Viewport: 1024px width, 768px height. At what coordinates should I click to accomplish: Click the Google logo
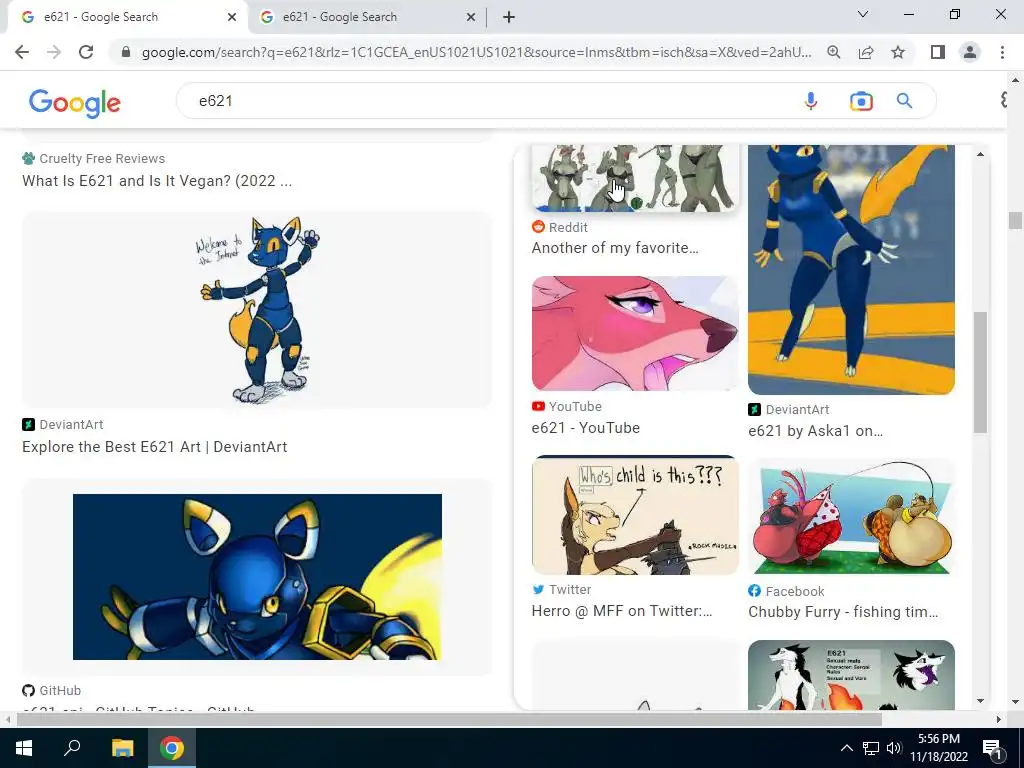coord(74,103)
